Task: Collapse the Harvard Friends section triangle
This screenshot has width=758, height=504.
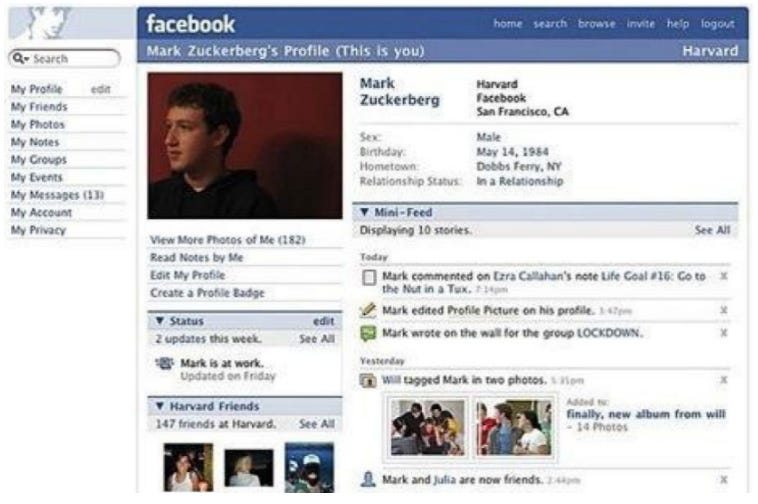Action: click(160, 406)
